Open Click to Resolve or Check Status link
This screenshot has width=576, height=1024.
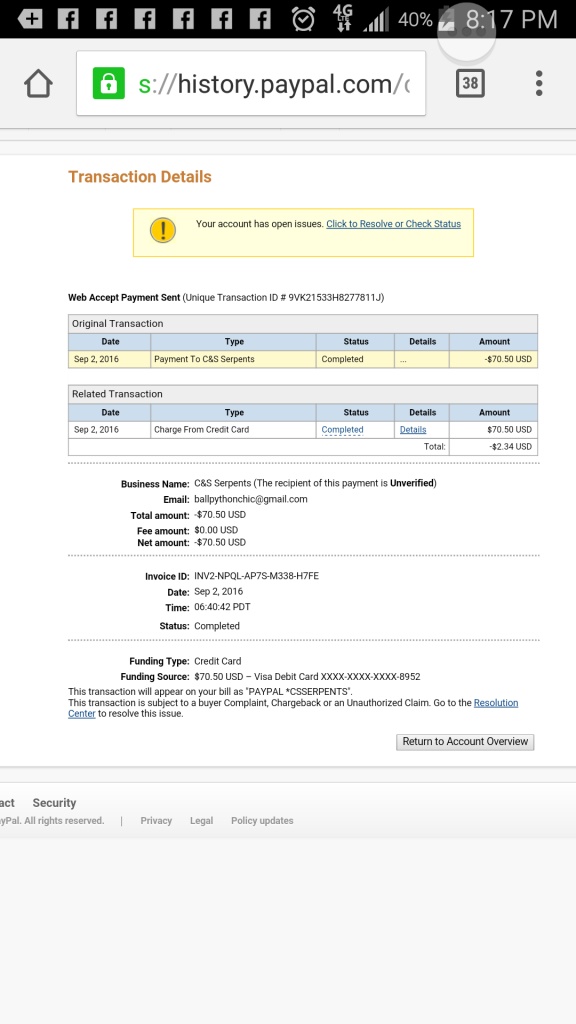[393, 224]
